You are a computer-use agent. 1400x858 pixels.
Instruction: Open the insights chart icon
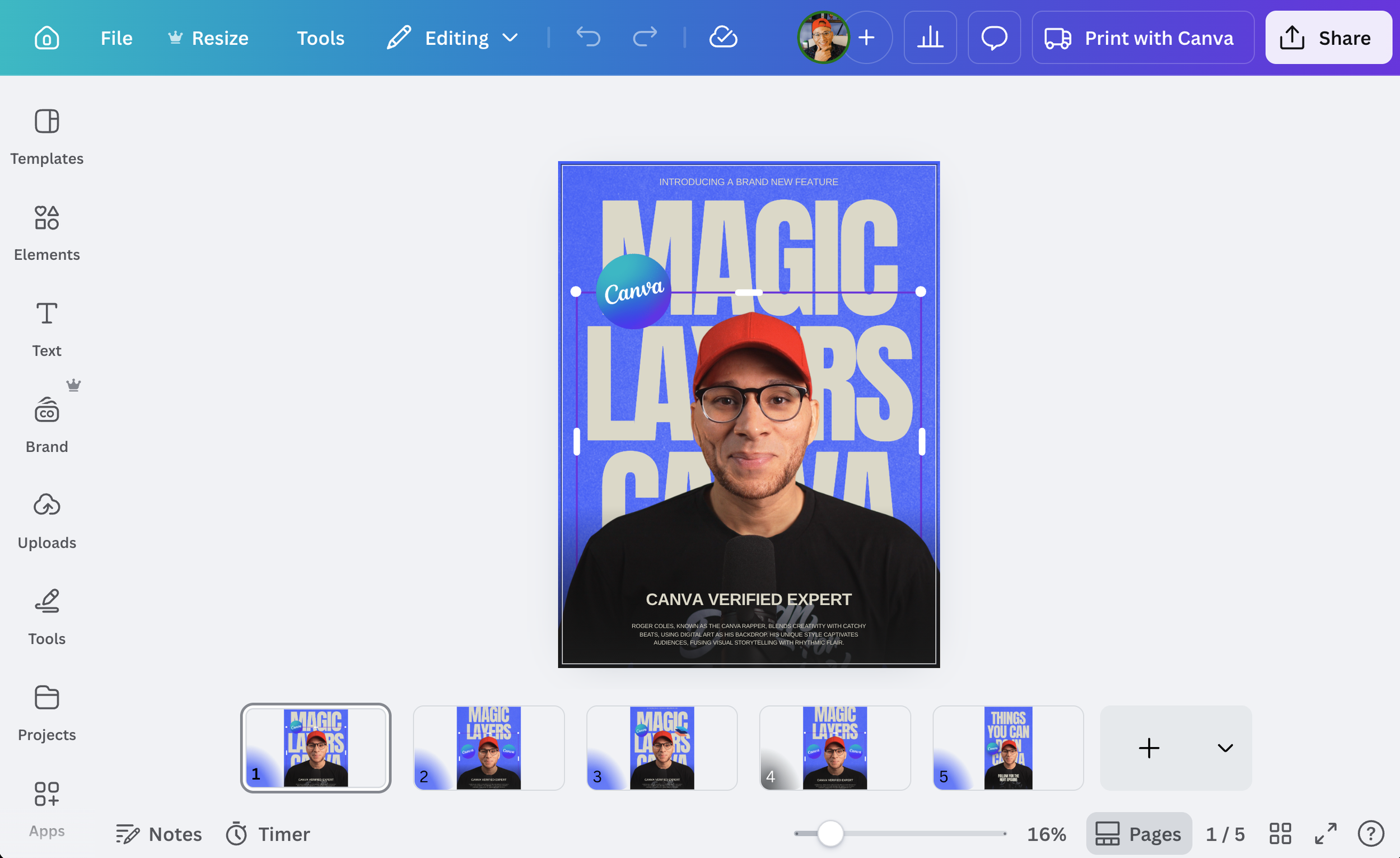[930, 38]
